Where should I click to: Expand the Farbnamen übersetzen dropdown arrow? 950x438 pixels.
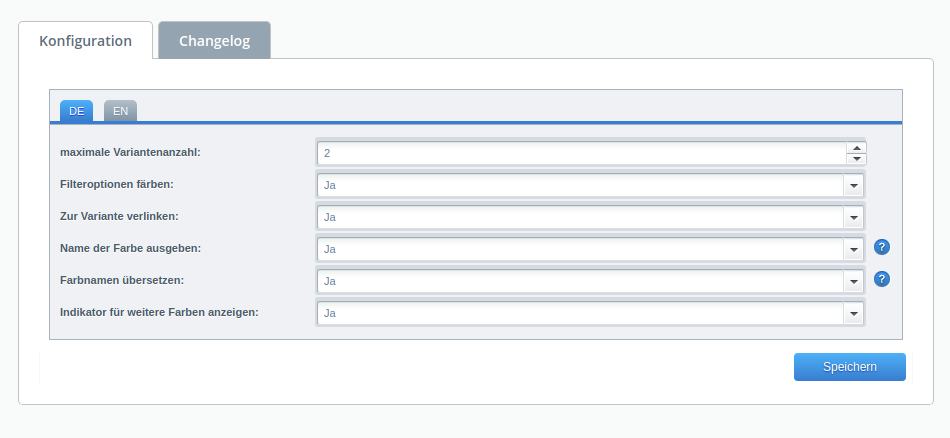(x=854, y=281)
